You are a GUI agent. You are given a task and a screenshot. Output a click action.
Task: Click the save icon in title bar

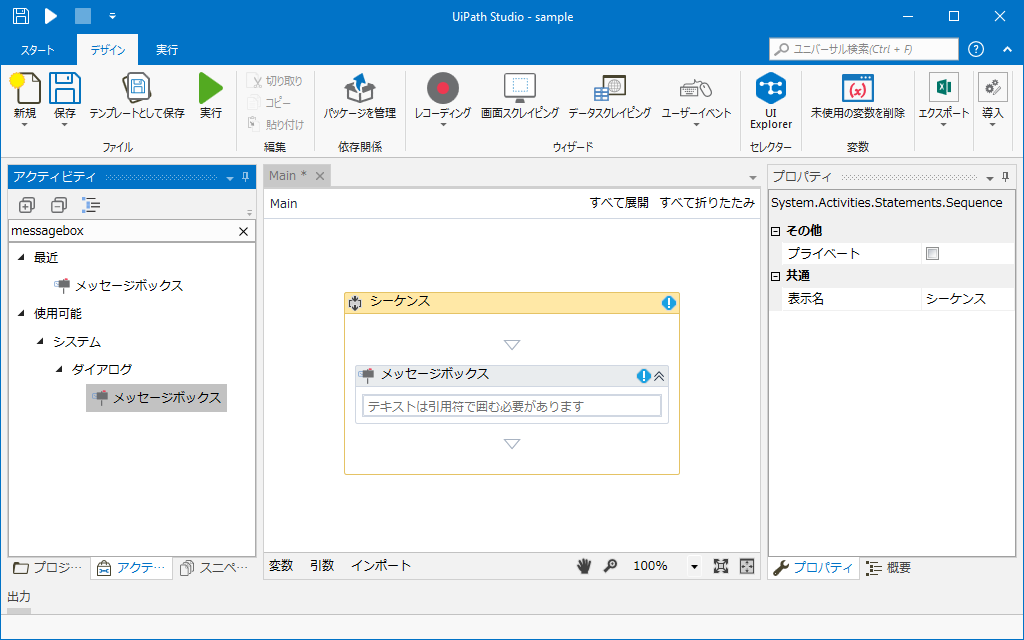click(20, 16)
